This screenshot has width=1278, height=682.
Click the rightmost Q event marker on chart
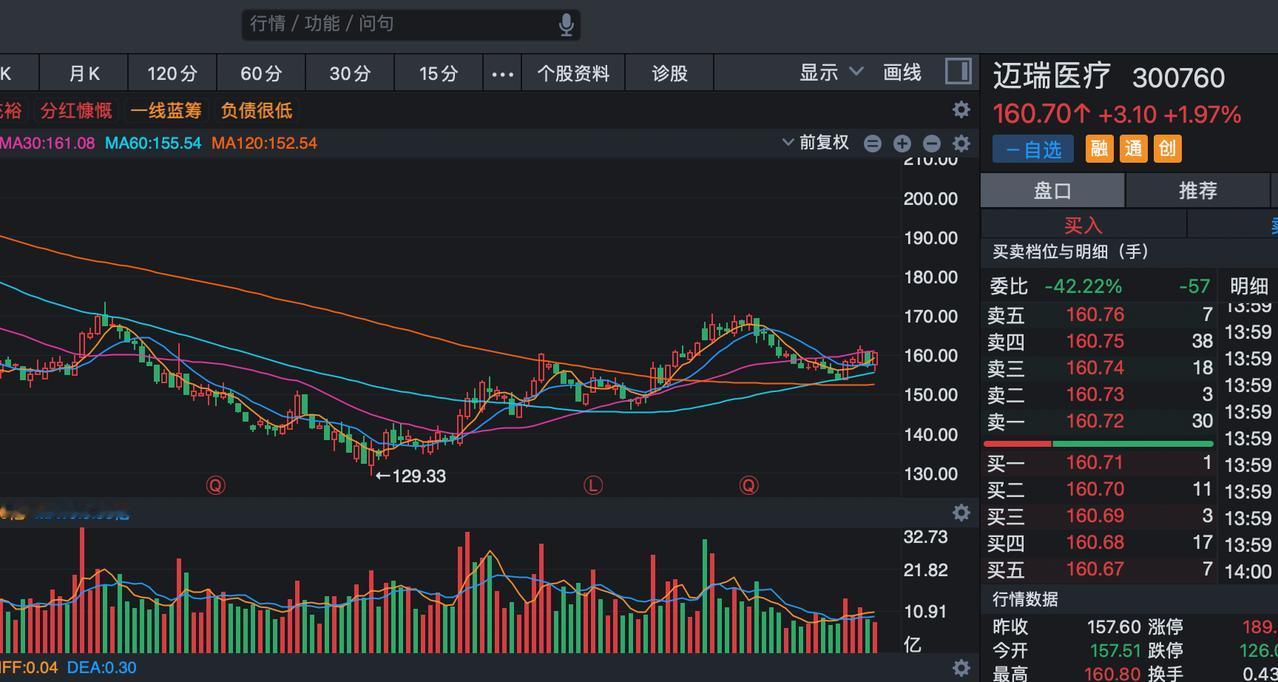pyautogui.click(x=749, y=485)
